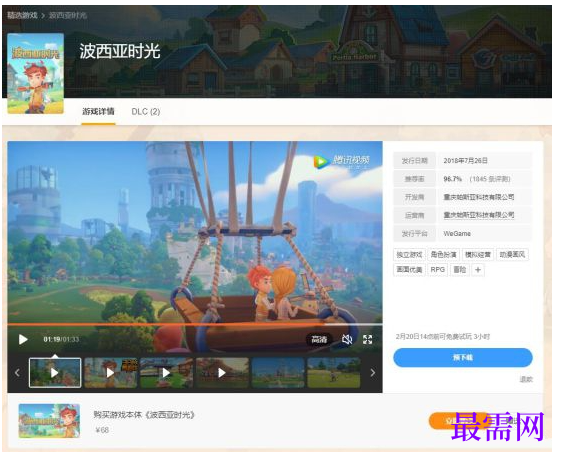Unmute the video with the speaker icon
Image resolution: width=563 pixels, height=458 pixels.
(x=347, y=339)
